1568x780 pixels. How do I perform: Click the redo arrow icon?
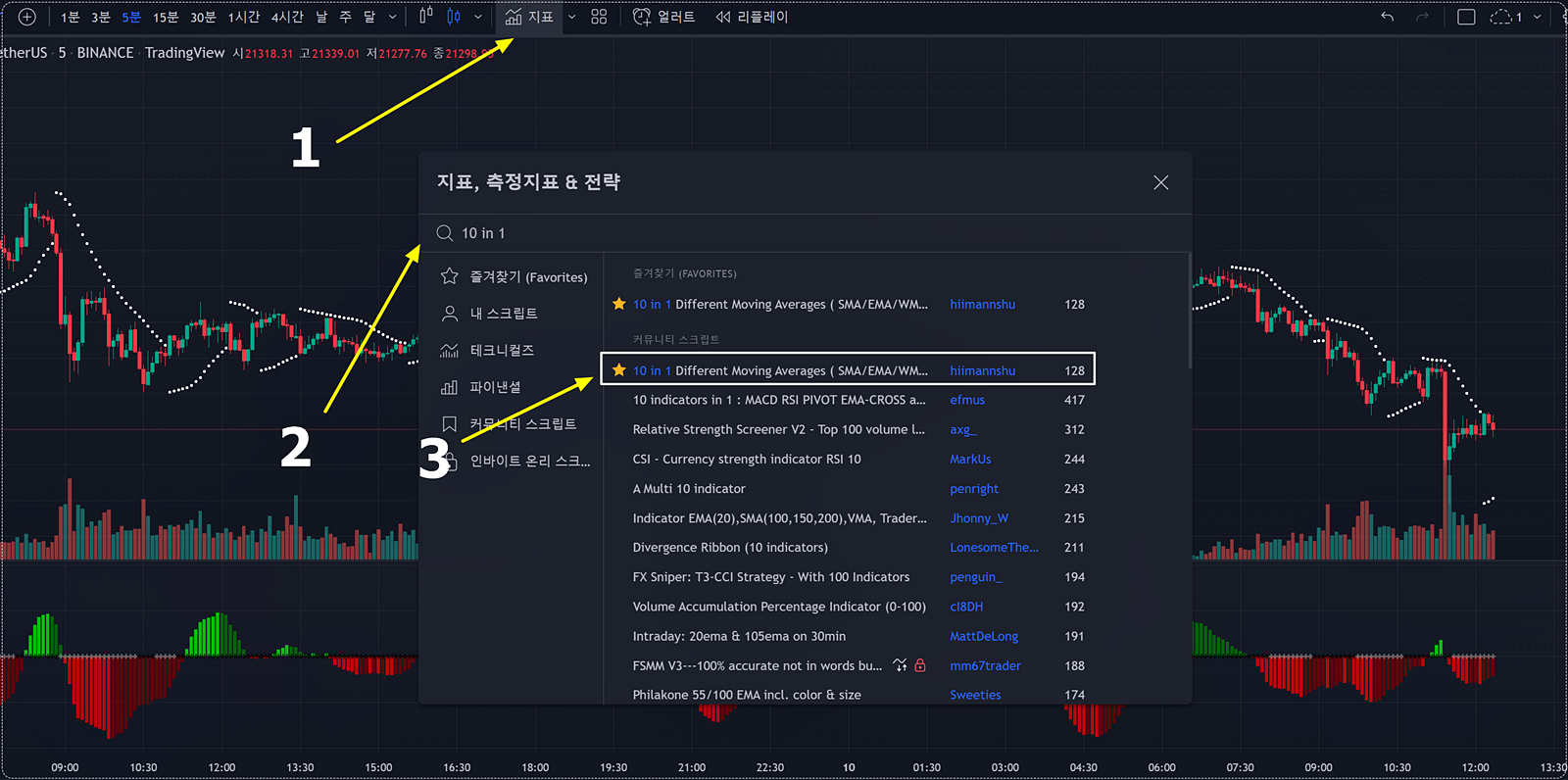coord(1423,17)
